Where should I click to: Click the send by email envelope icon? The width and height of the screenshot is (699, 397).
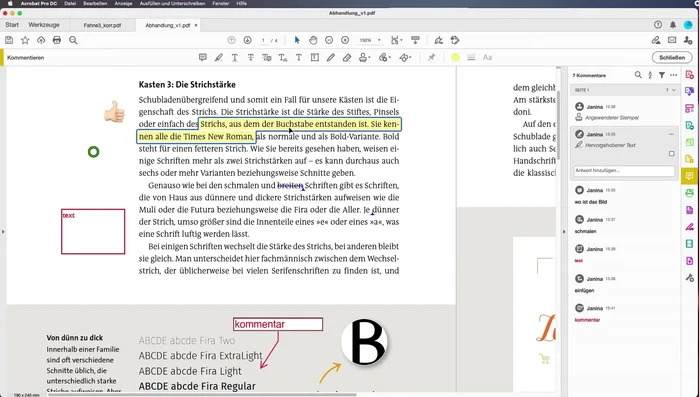coord(672,40)
